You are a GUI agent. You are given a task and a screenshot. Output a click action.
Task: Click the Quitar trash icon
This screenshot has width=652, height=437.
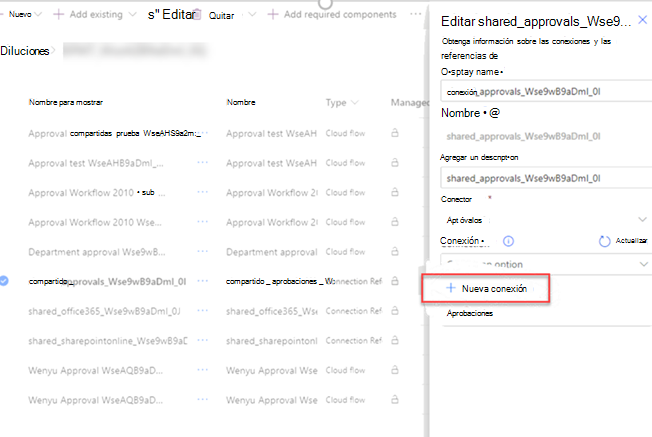198,15
